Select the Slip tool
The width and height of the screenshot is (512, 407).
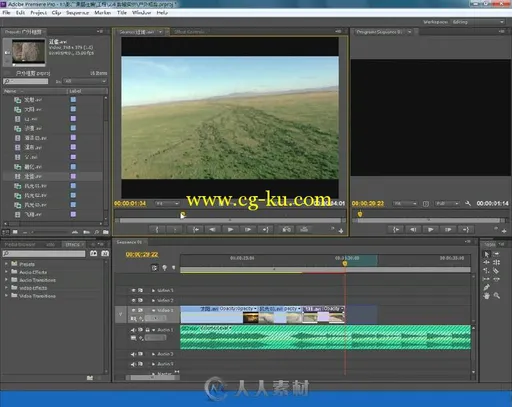[487, 279]
